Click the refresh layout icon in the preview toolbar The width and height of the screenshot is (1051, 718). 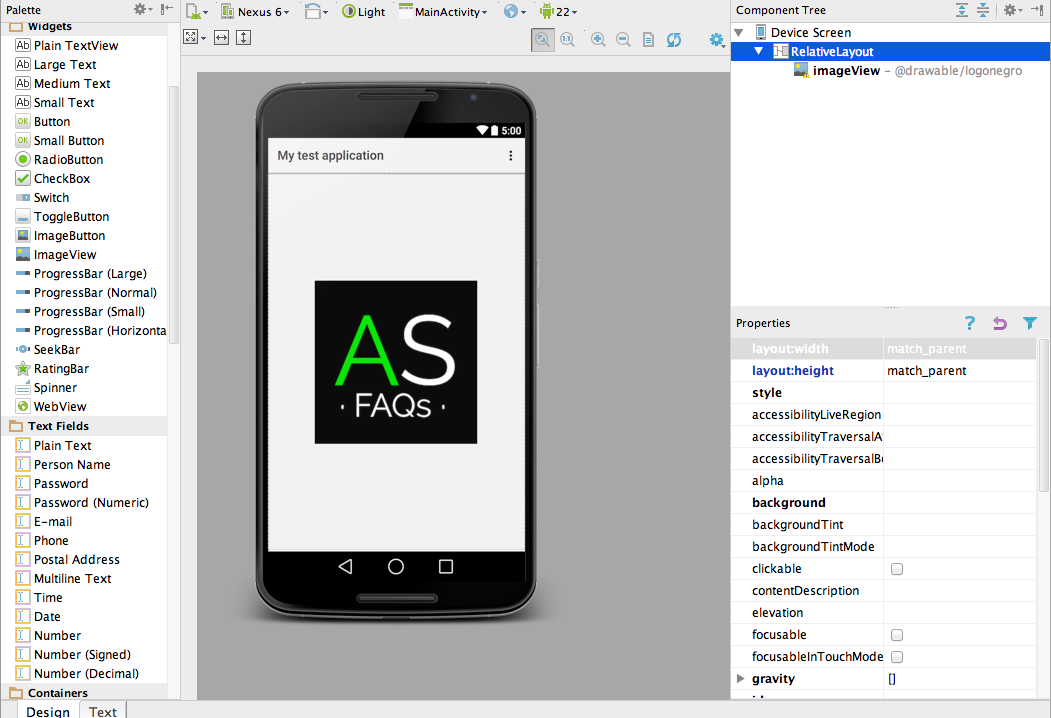(673, 39)
